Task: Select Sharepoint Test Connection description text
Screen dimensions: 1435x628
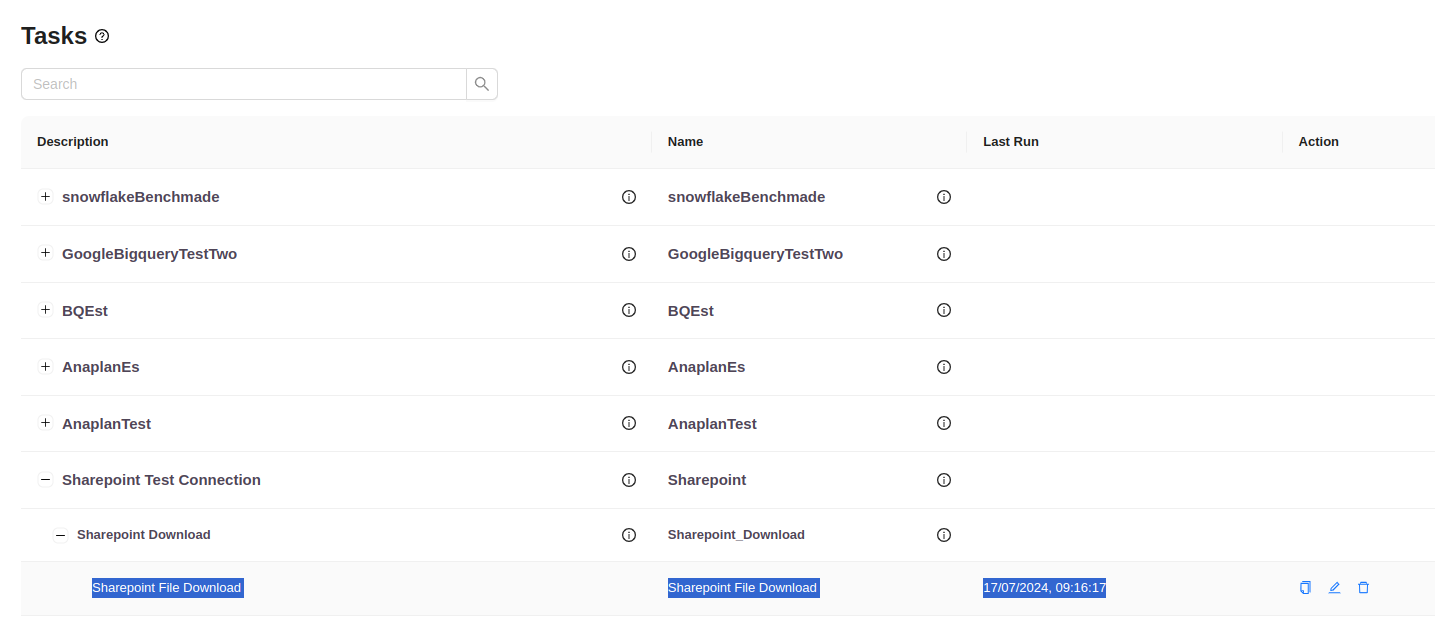Action: point(161,480)
